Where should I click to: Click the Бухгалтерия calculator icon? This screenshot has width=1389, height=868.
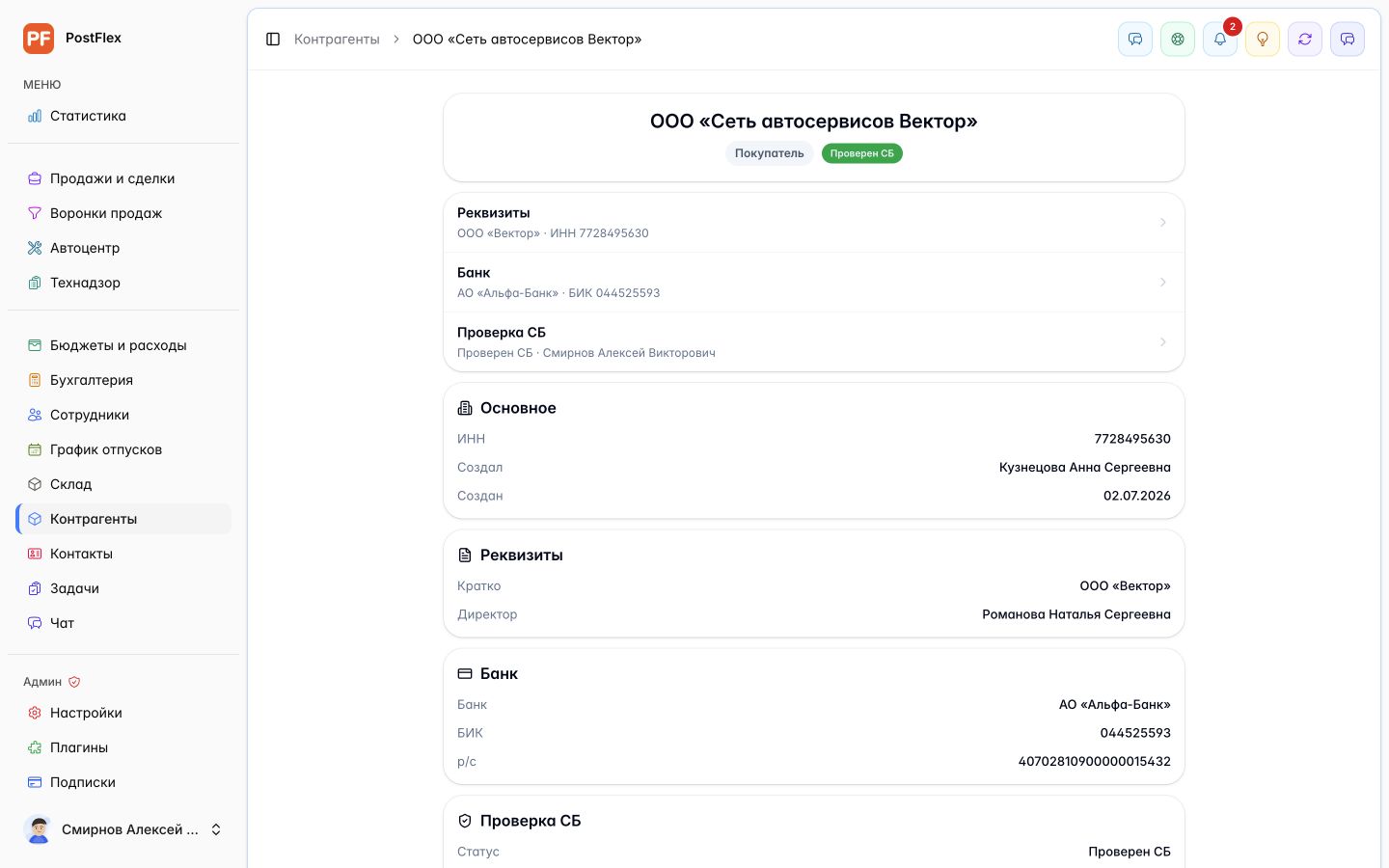point(35,380)
